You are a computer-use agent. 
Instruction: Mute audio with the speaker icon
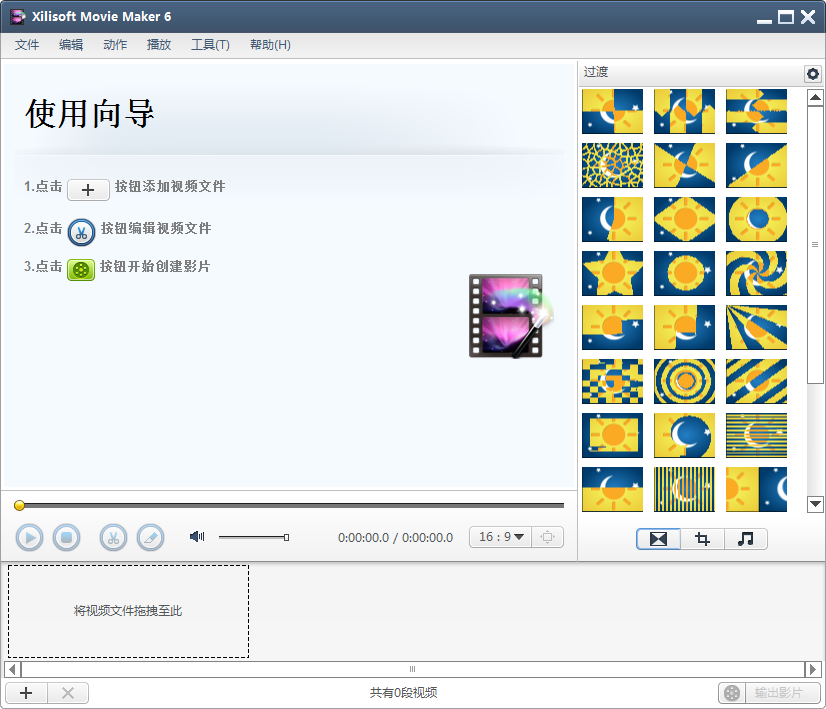197,537
